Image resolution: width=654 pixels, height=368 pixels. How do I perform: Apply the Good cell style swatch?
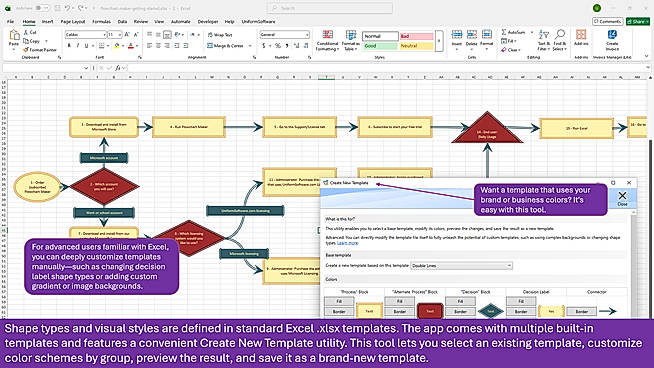[380, 46]
